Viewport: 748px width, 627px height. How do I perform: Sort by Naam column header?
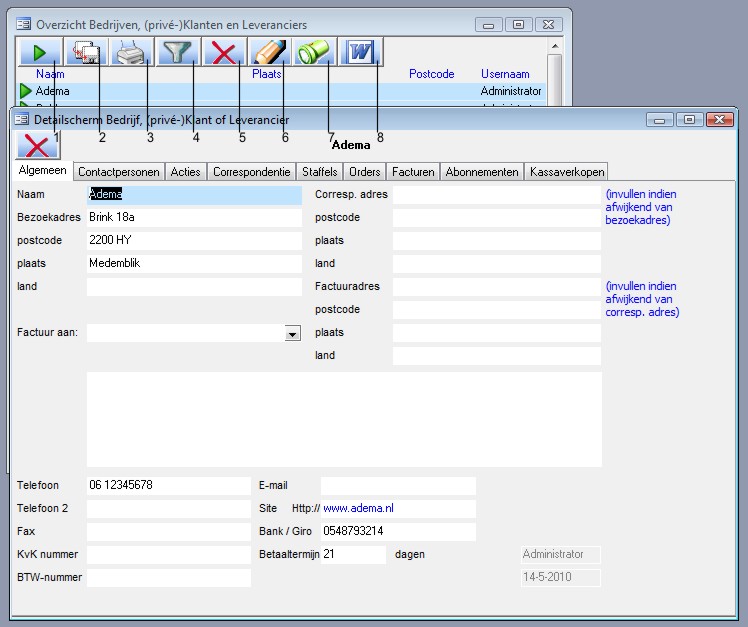pos(50,74)
